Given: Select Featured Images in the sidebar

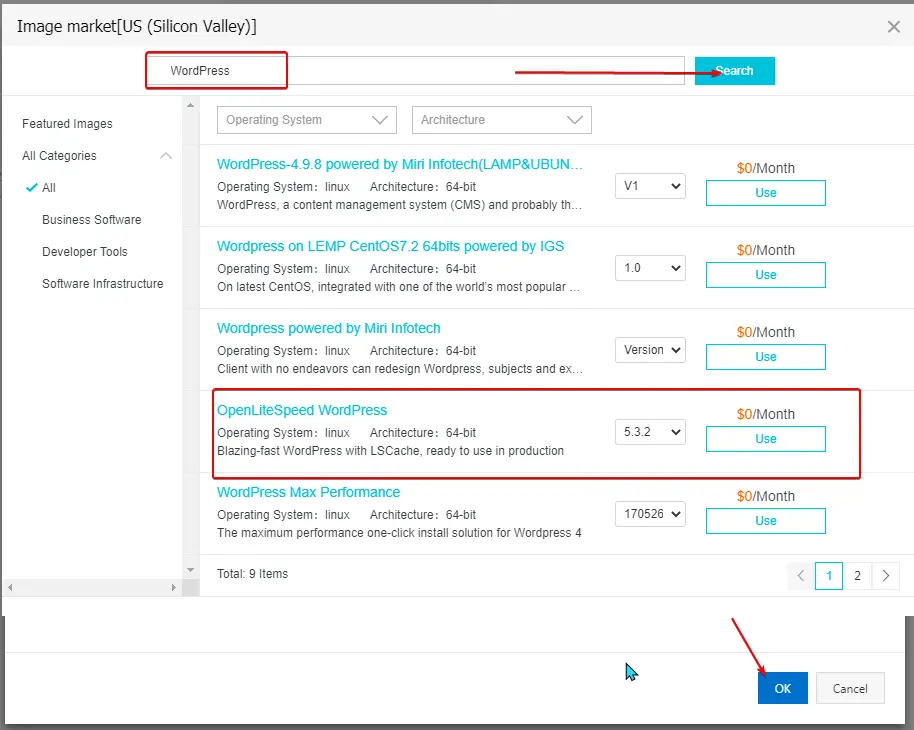Looking at the screenshot, I should point(67,124).
